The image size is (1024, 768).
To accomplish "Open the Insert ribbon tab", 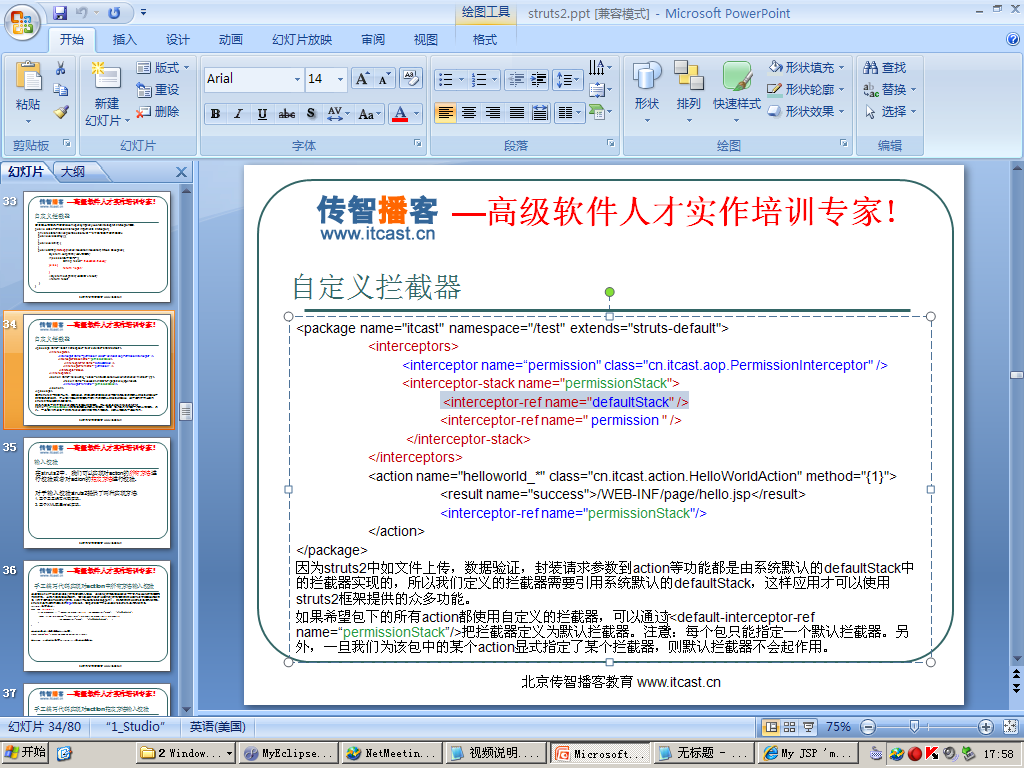I will click(x=125, y=40).
